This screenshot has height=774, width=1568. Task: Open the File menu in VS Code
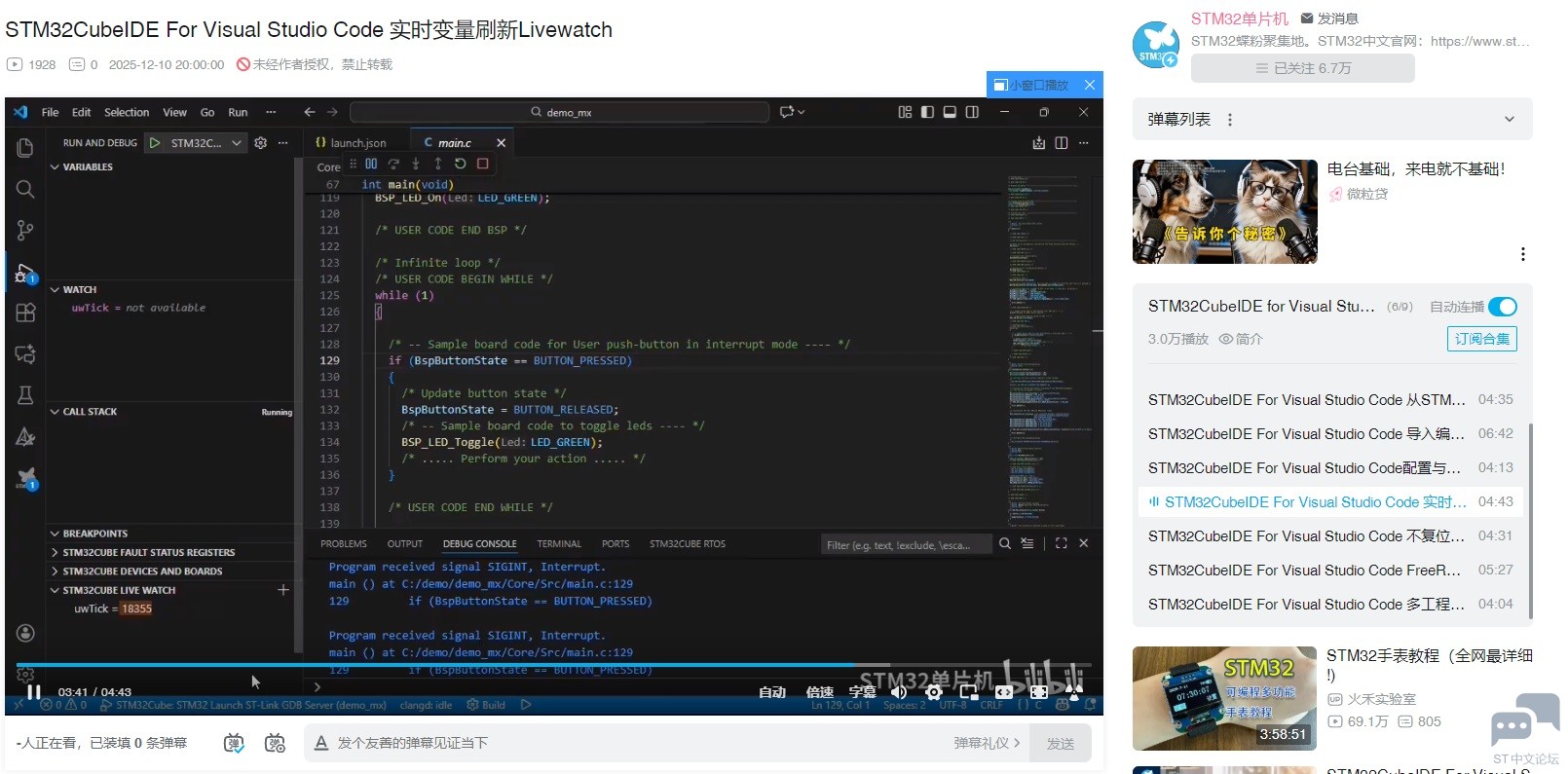[x=50, y=112]
